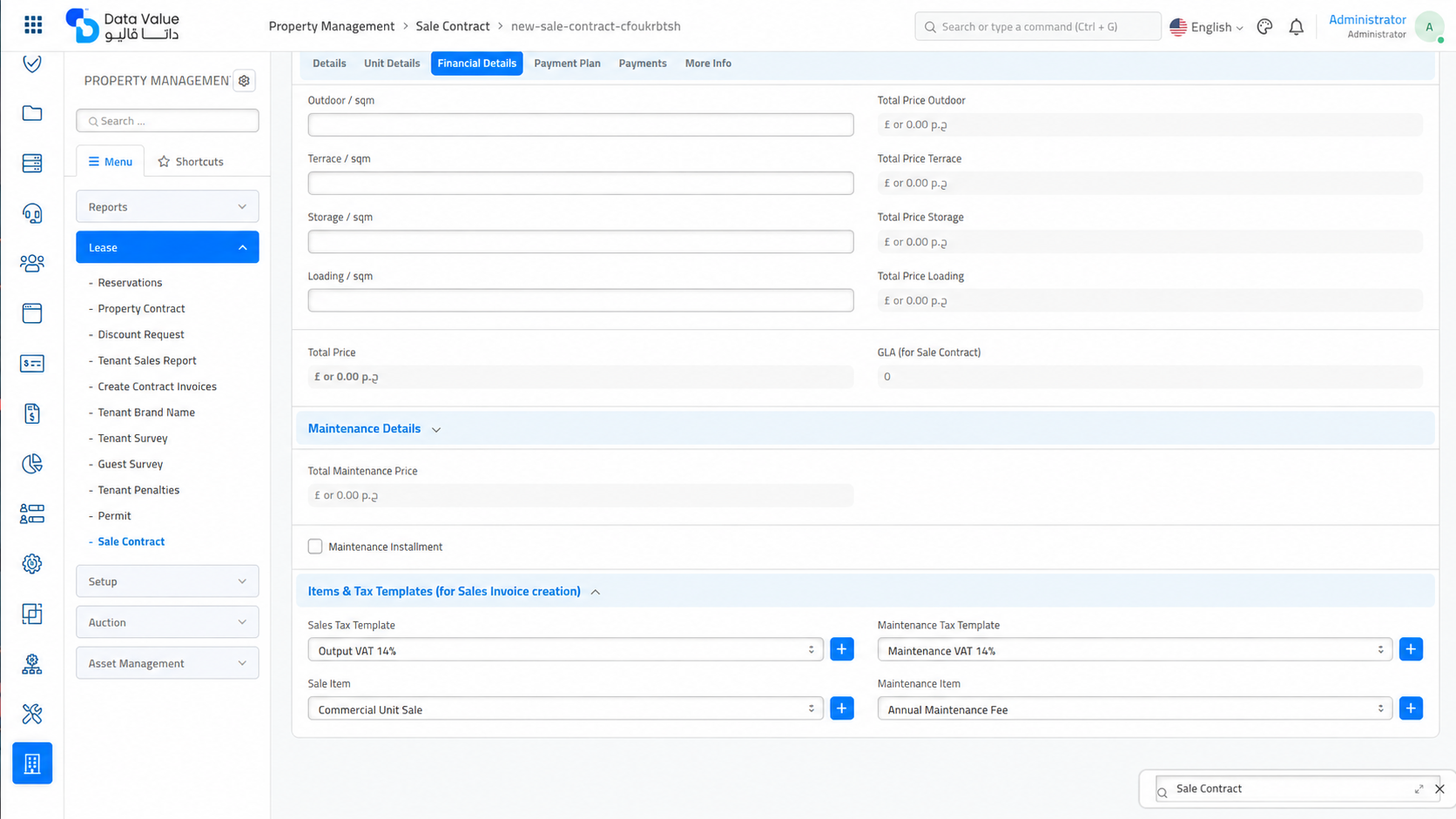Open Discount Request in Lease menu
1456x819 pixels.
coord(141,334)
